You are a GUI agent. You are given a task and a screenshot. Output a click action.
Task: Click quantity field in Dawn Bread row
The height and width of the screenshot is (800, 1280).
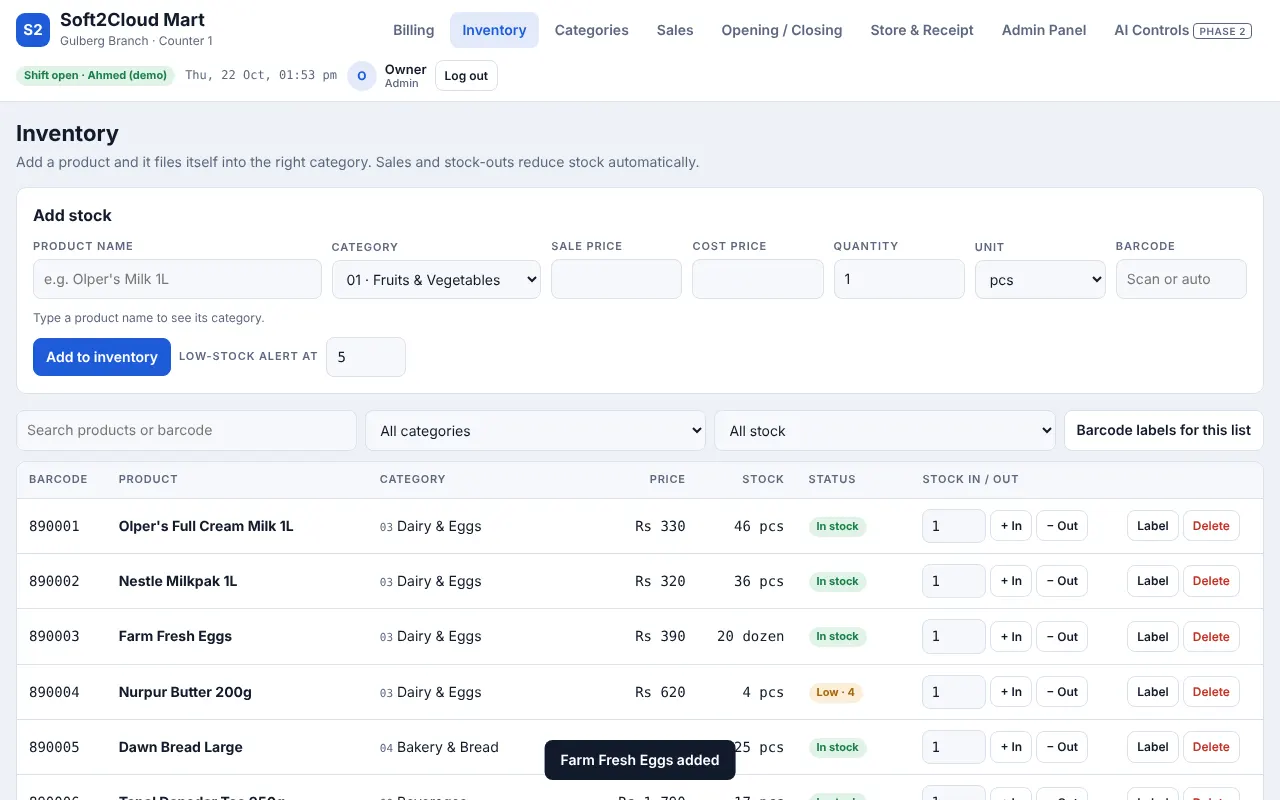click(954, 747)
